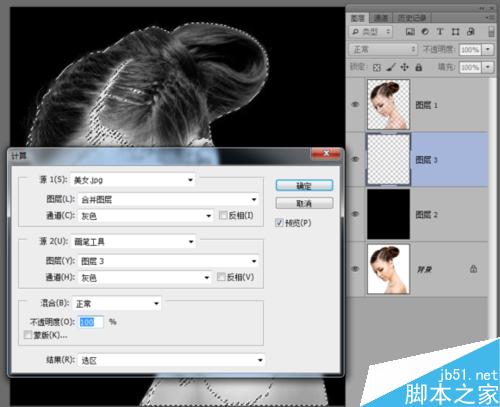Uncheck the 预览(P) preview checkbox
The image size is (500, 407).
pos(279,223)
